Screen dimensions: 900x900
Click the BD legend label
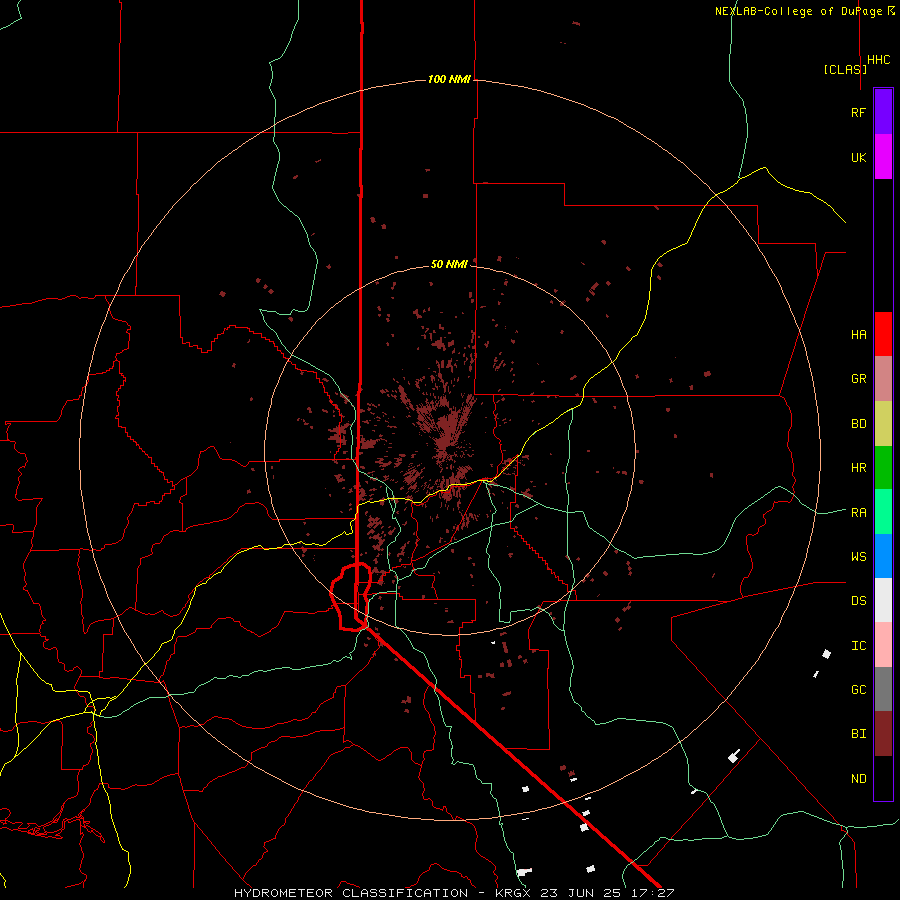[858, 424]
